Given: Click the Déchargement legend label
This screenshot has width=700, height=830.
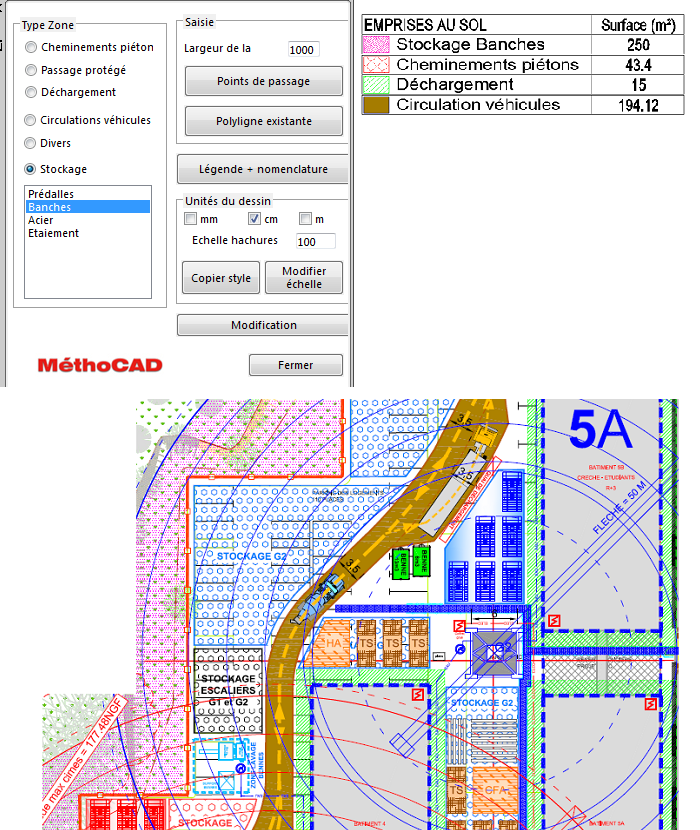Looking at the screenshot, I should (455, 85).
